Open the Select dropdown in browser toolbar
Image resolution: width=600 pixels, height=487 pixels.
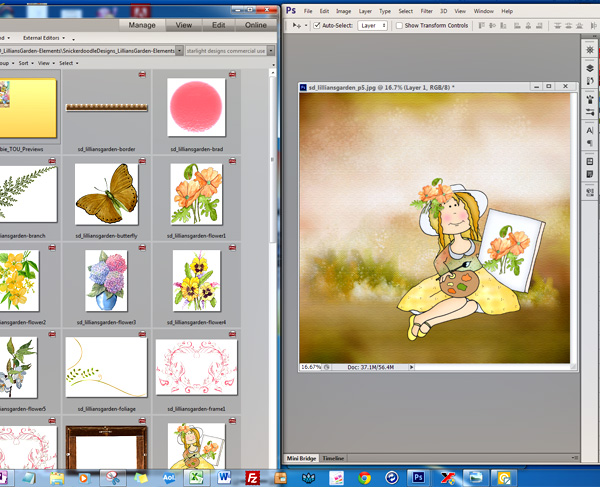(68, 63)
